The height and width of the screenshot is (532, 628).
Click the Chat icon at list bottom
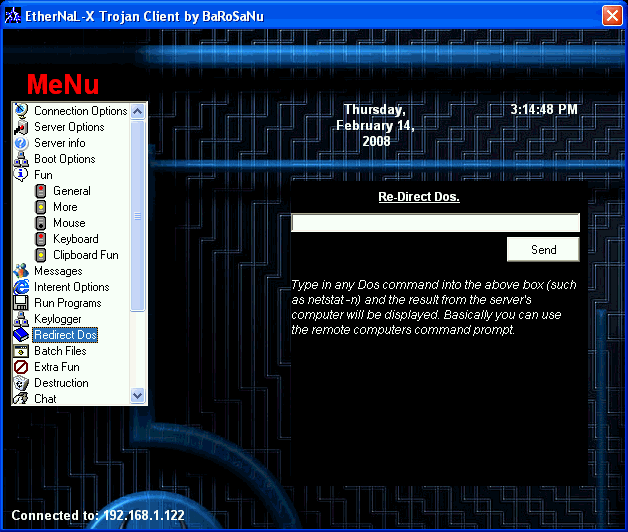click(21, 398)
